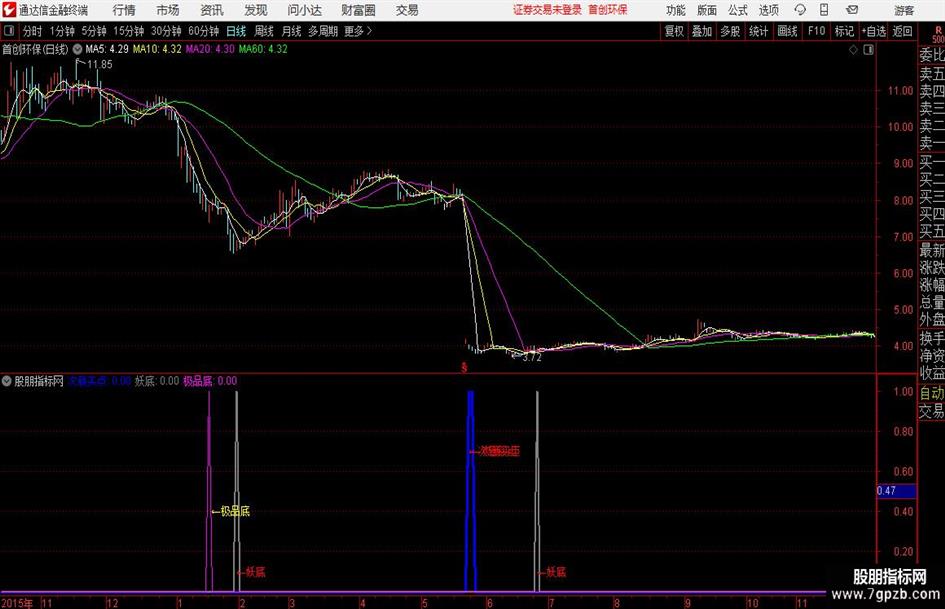
Task: Select the 月线 monthly chart tab
Action: (292, 31)
